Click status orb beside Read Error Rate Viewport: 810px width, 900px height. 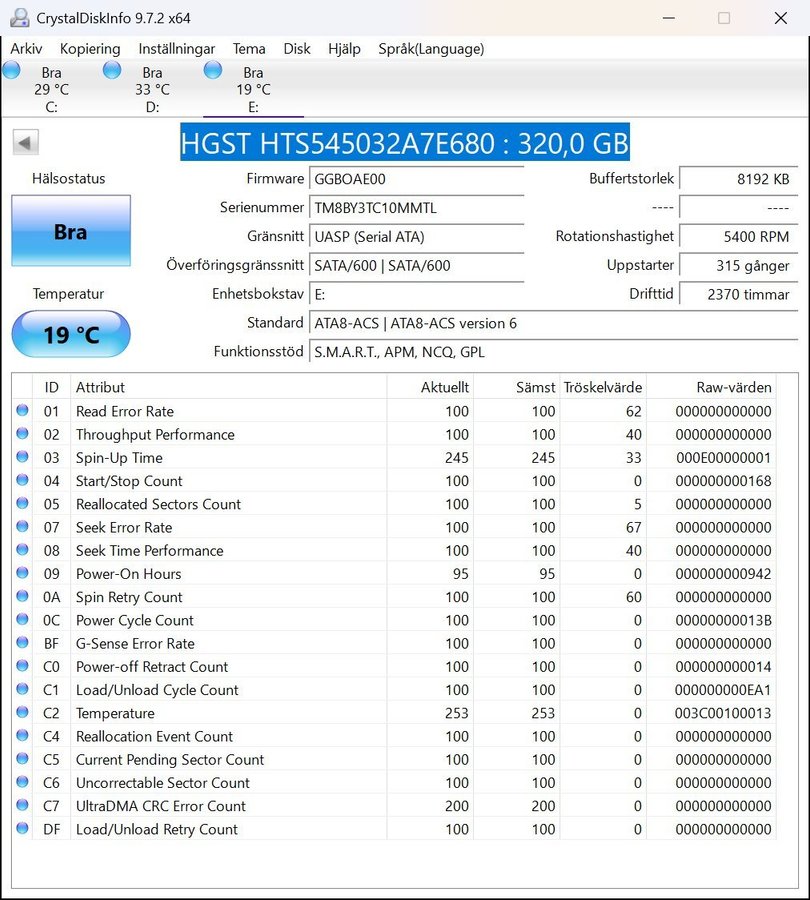click(x=22, y=411)
